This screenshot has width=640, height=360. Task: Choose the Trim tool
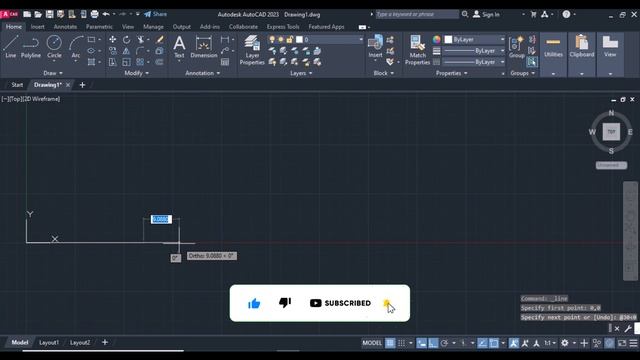tap(140, 40)
